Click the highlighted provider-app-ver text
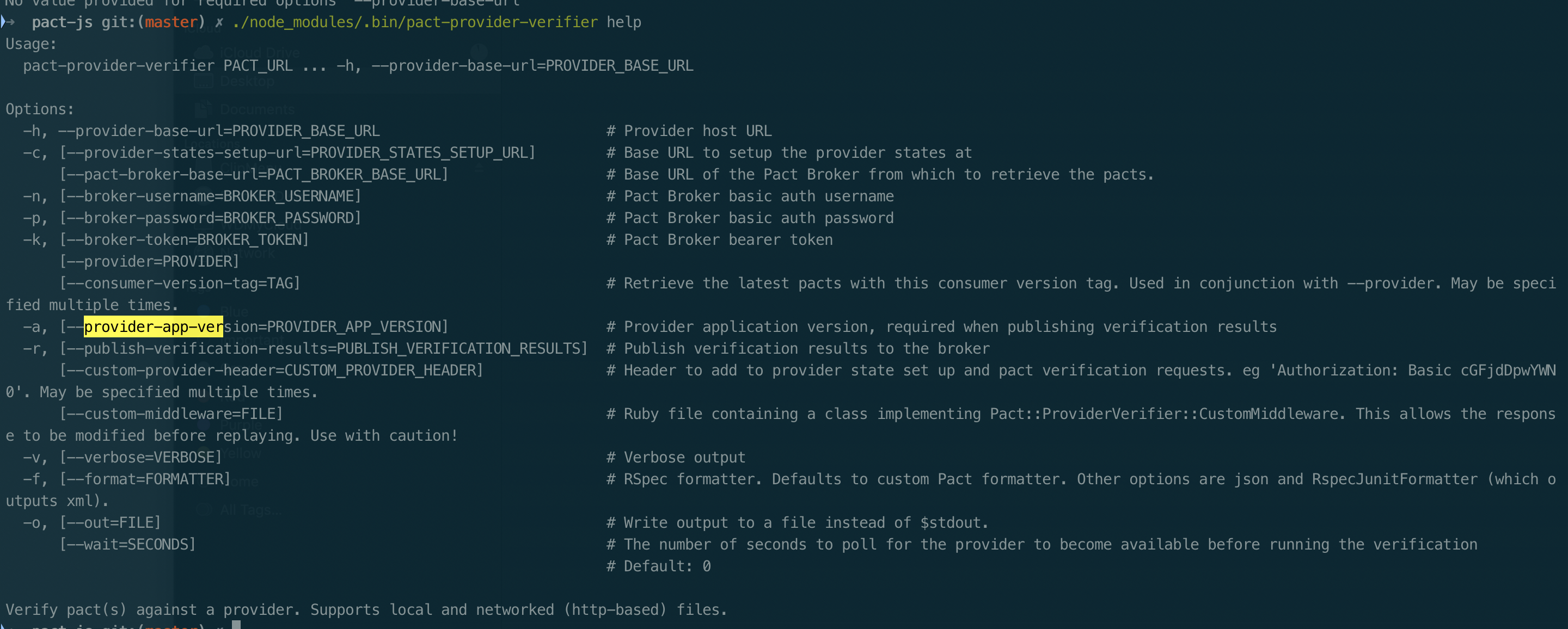 [x=154, y=326]
